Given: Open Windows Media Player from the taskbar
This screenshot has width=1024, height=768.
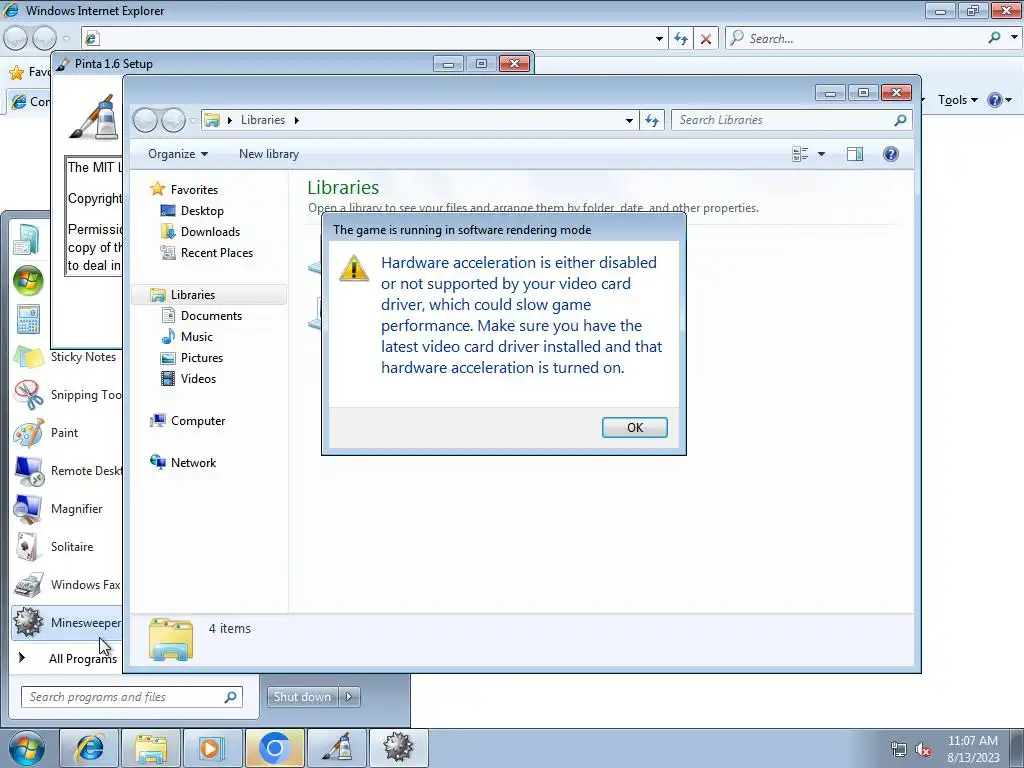Looking at the screenshot, I should pos(212,748).
